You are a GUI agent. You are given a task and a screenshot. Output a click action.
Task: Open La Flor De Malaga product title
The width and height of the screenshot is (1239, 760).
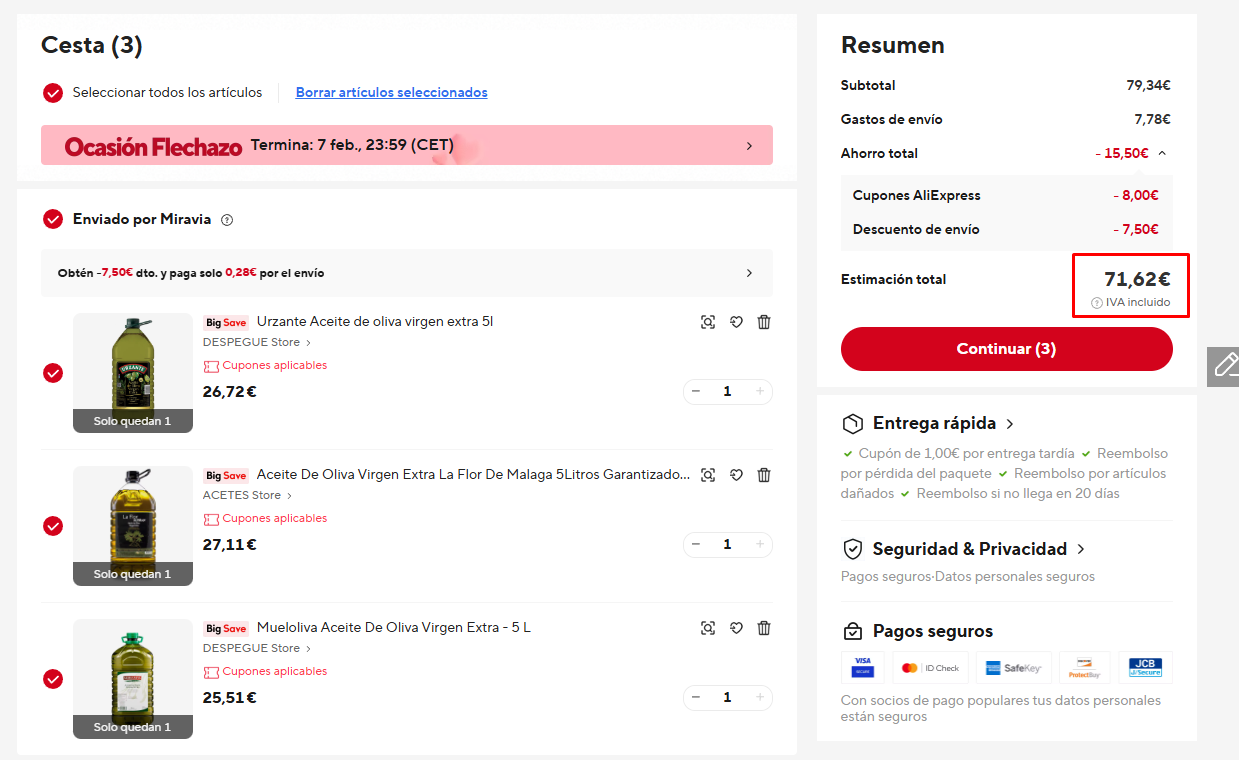(474, 475)
